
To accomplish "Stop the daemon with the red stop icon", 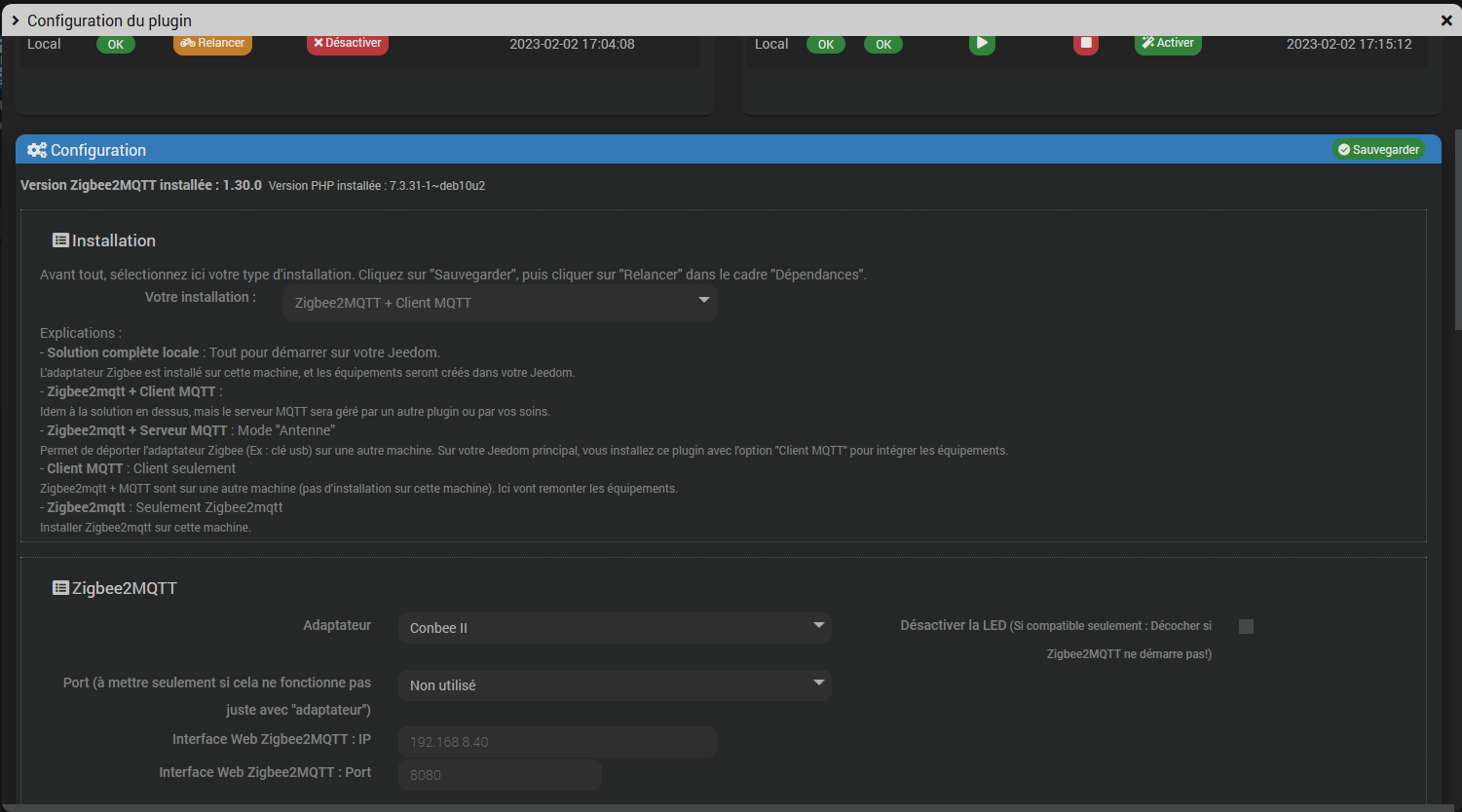I will (1086, 43).
